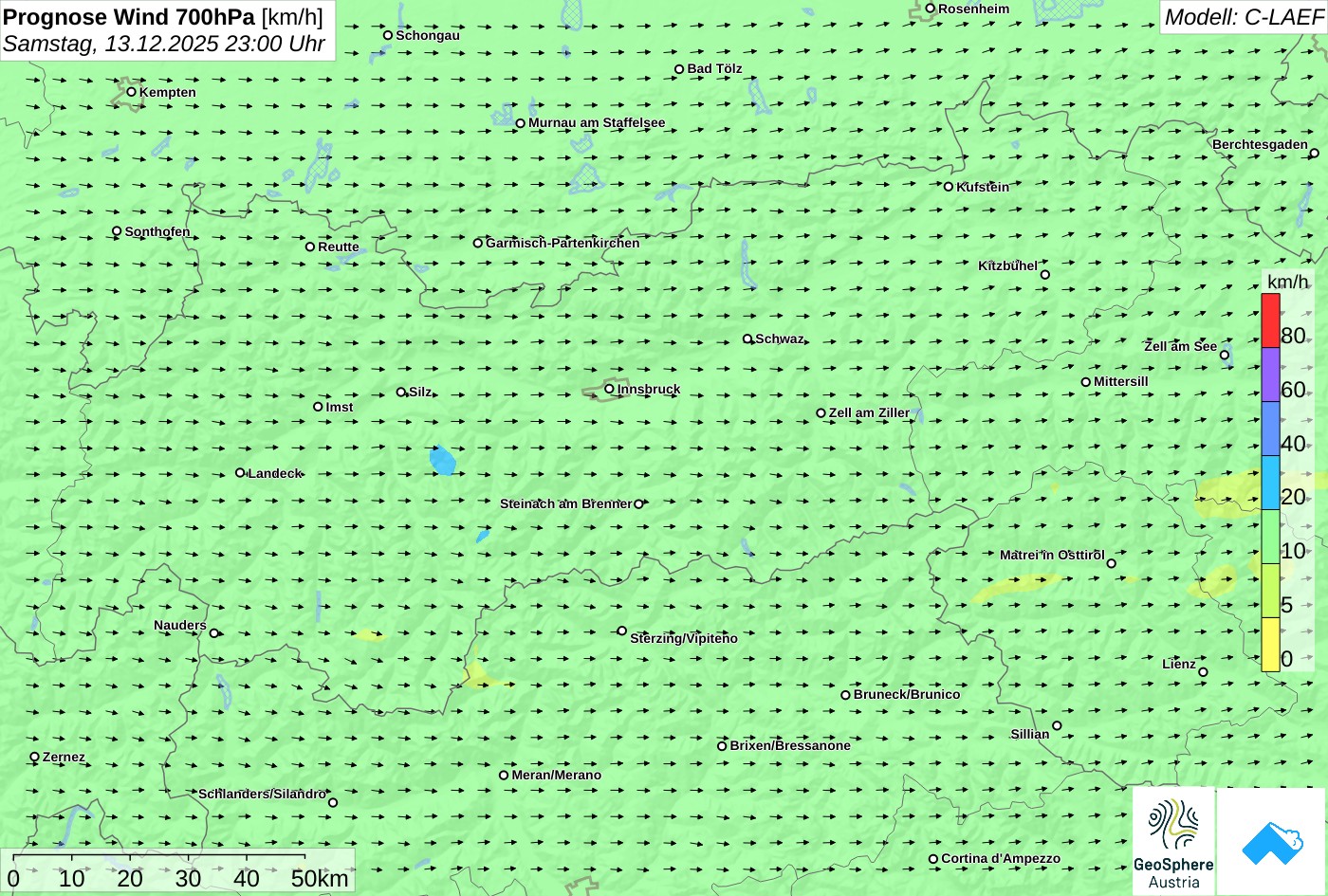Select the blue 40 km/h legend swatch
The image size is (1328, 896).
click(1270, 429)
